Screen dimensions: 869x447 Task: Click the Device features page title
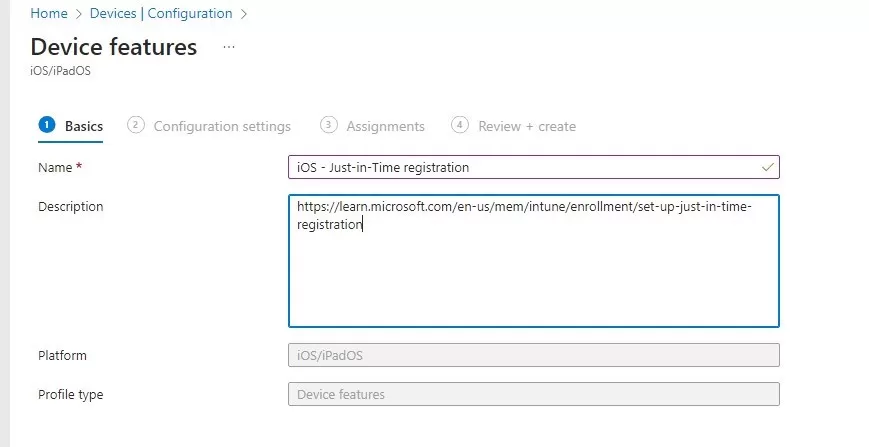[x=114, y=47]
